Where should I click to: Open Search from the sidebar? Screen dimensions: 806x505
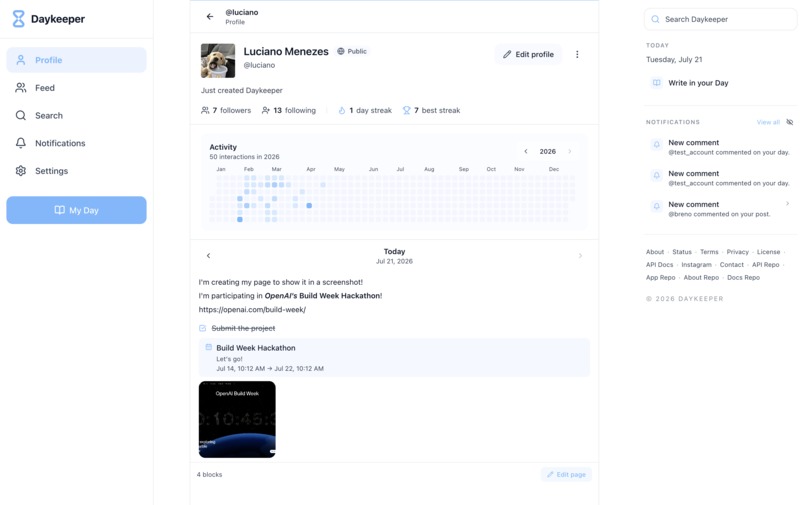point(76,116)
